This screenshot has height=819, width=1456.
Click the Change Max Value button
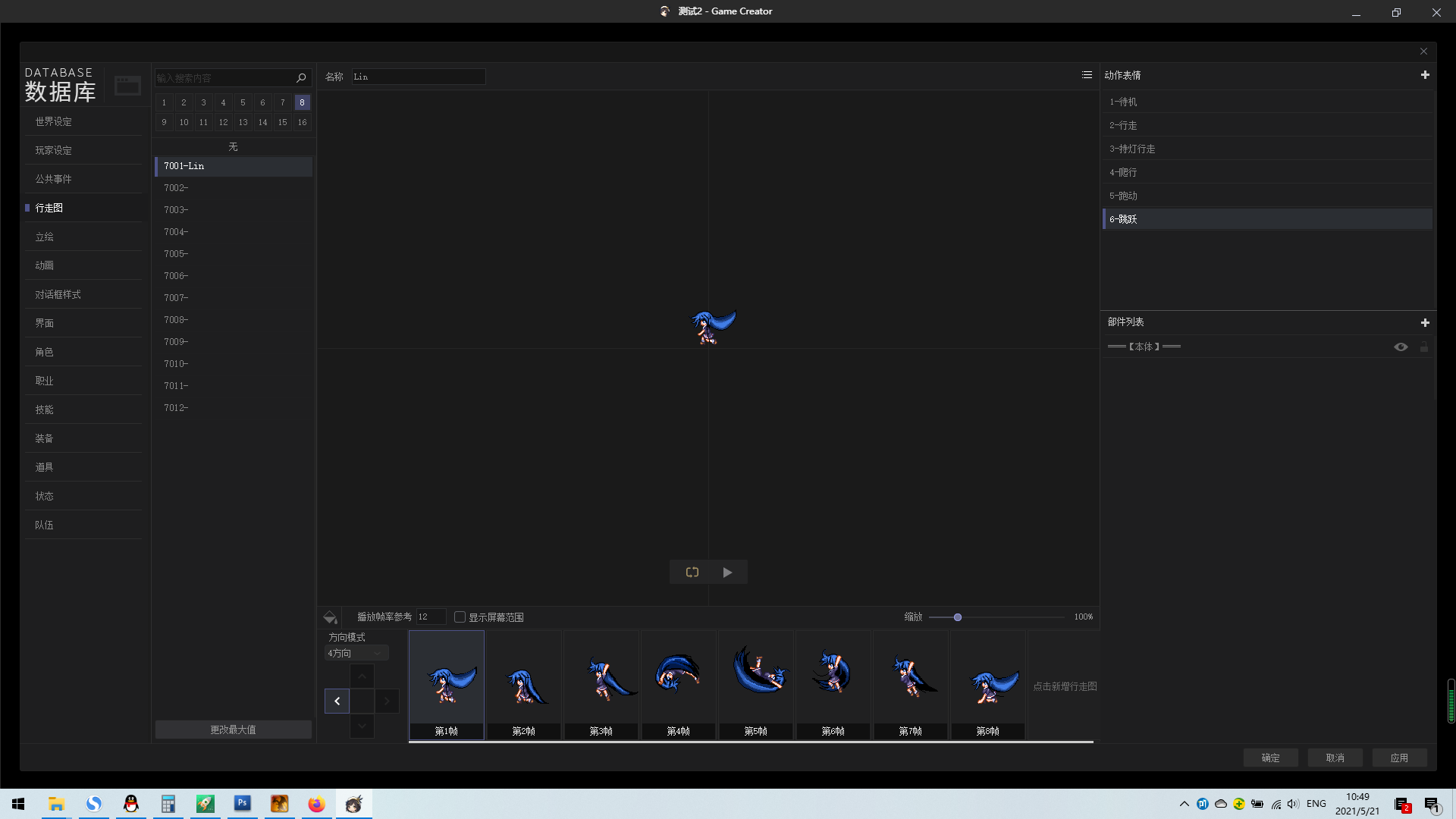point(234,730)
